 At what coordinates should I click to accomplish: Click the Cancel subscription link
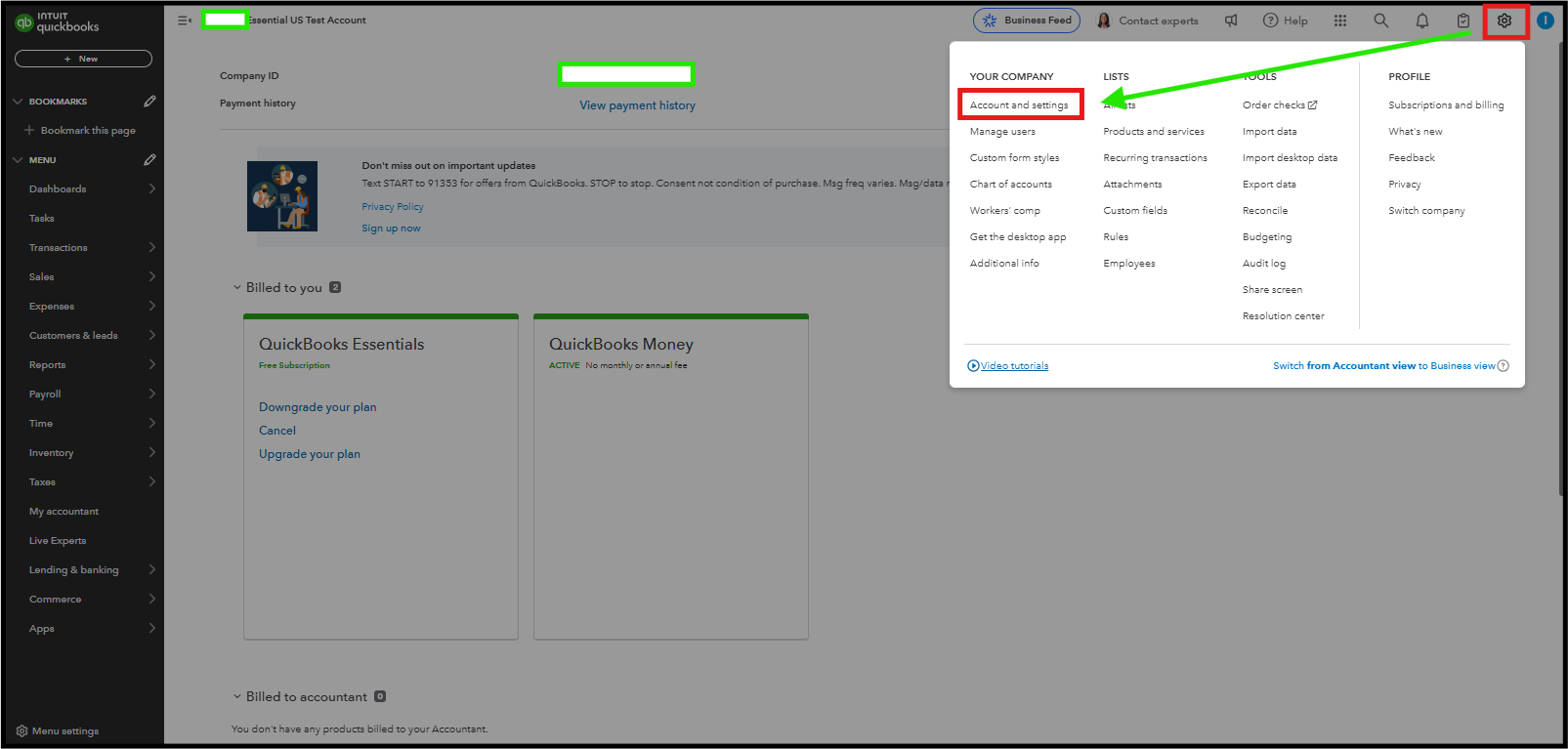(x=277, y=431)
